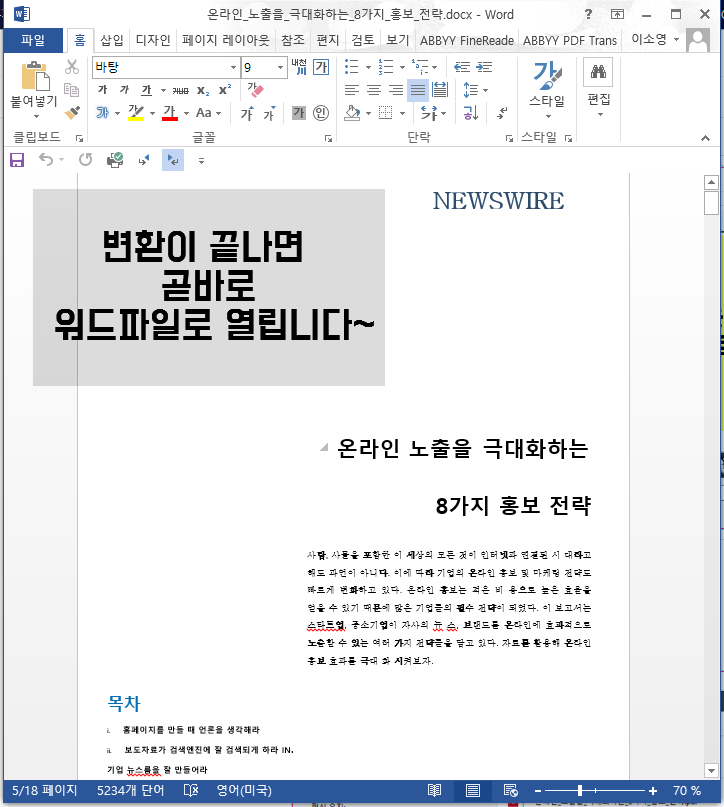The width and height of the screenshot is (724, 807).
Task: Toggle subscript formatting
Action: (203, 91)
